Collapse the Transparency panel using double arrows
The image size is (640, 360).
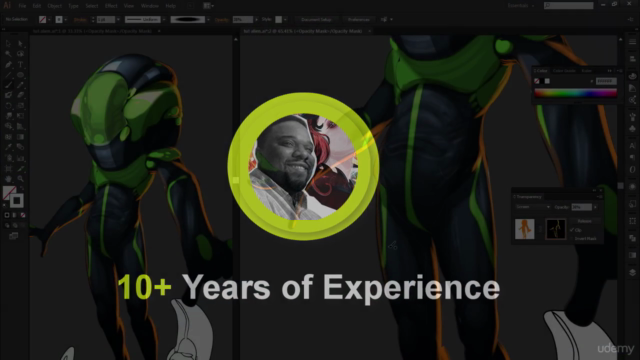coord(595,191)
